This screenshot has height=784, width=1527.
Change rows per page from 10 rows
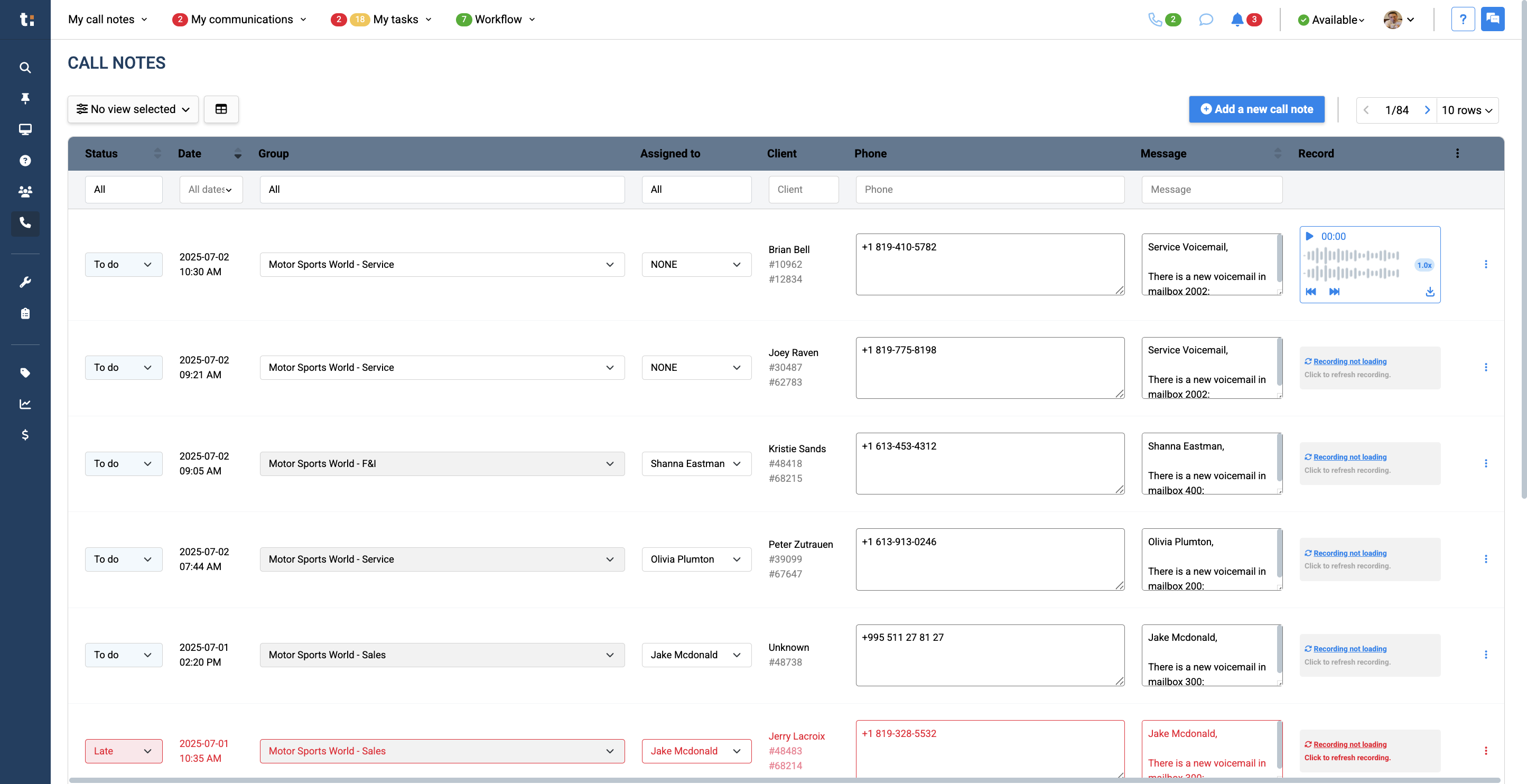pyautogui.click(x=1467, y=110)
